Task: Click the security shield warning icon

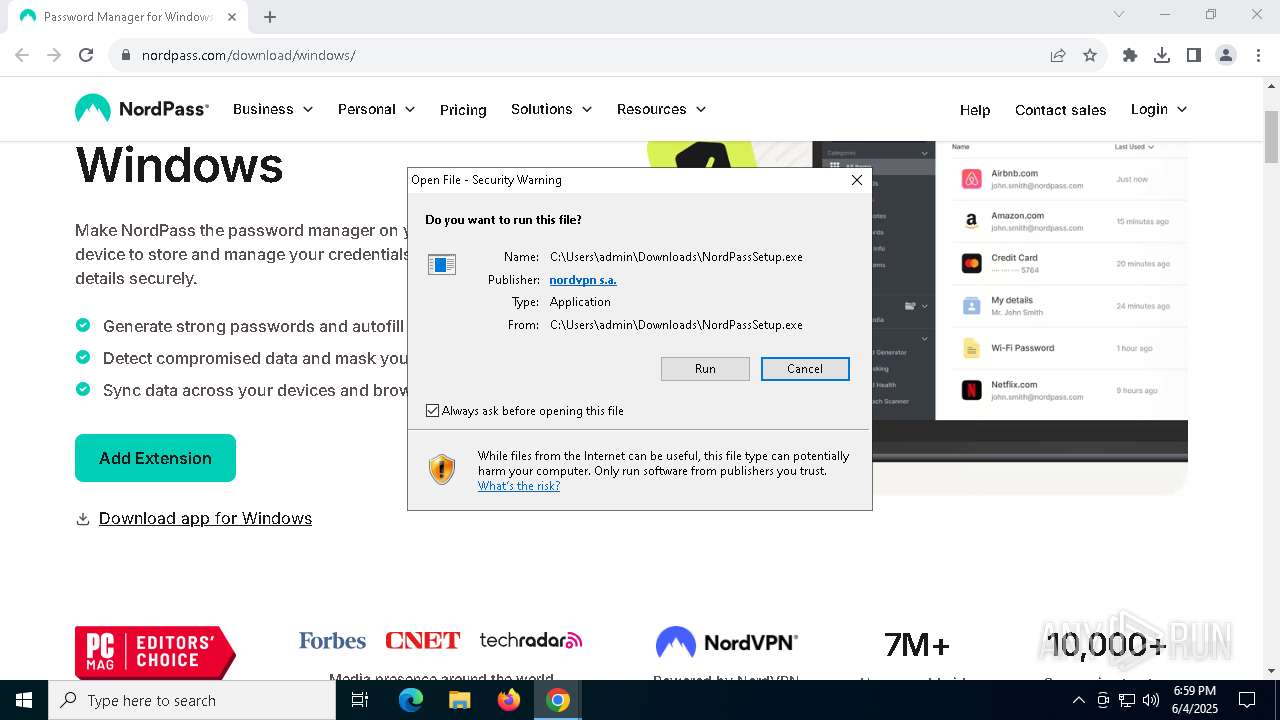Action: (442, 469)
